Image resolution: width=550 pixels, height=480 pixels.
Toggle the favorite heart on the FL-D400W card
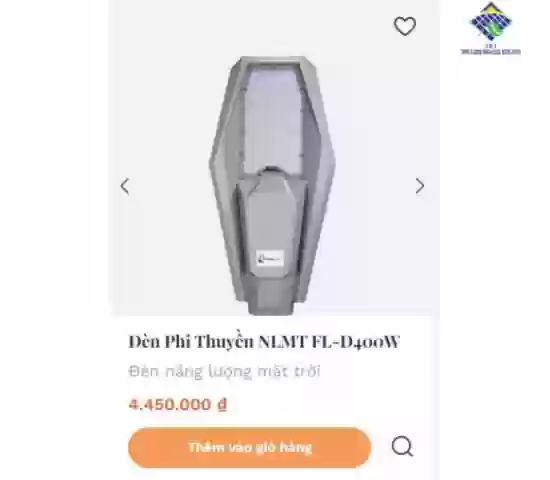point(405,26)
